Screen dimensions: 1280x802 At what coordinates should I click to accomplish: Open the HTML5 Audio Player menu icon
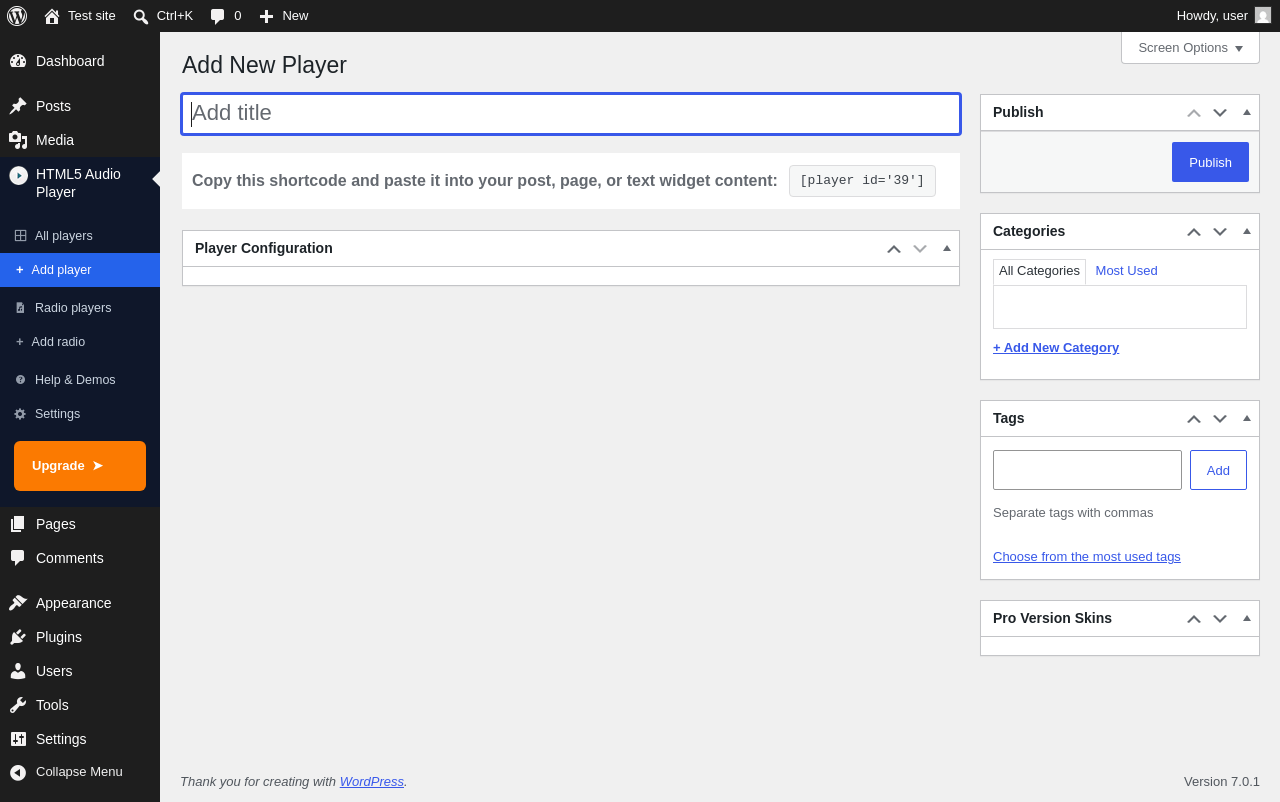[19, 175]
